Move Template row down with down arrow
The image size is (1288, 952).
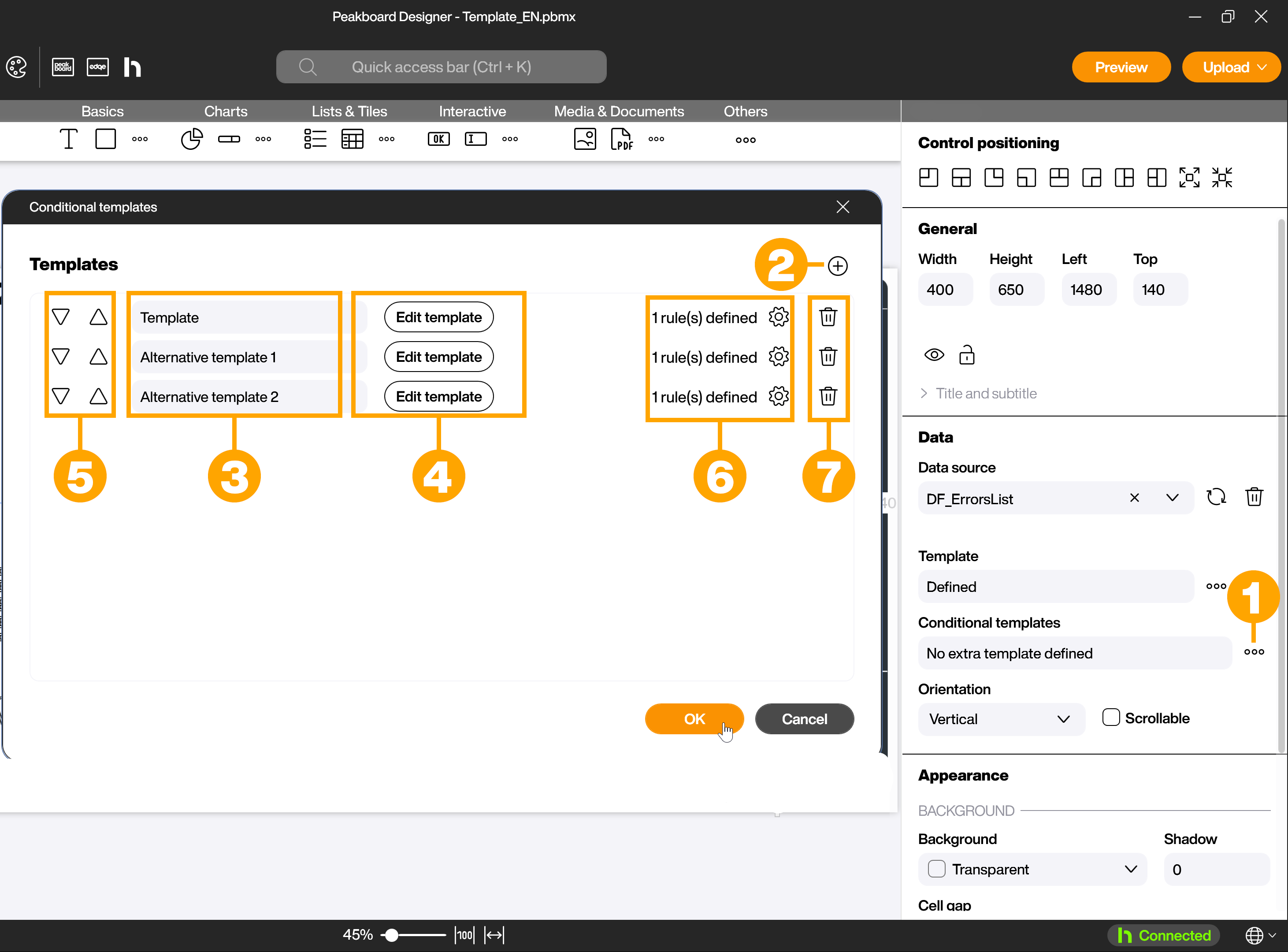(x=61, y=317)
